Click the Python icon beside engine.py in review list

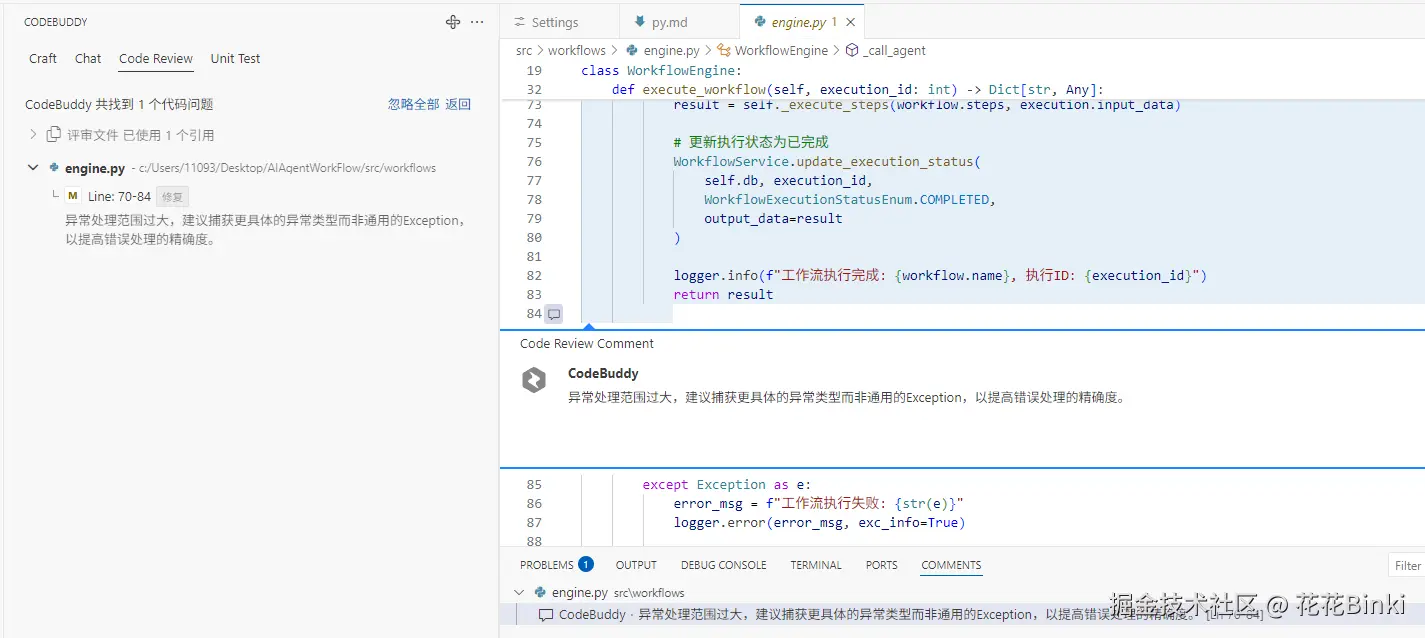(x=54, y=168)
